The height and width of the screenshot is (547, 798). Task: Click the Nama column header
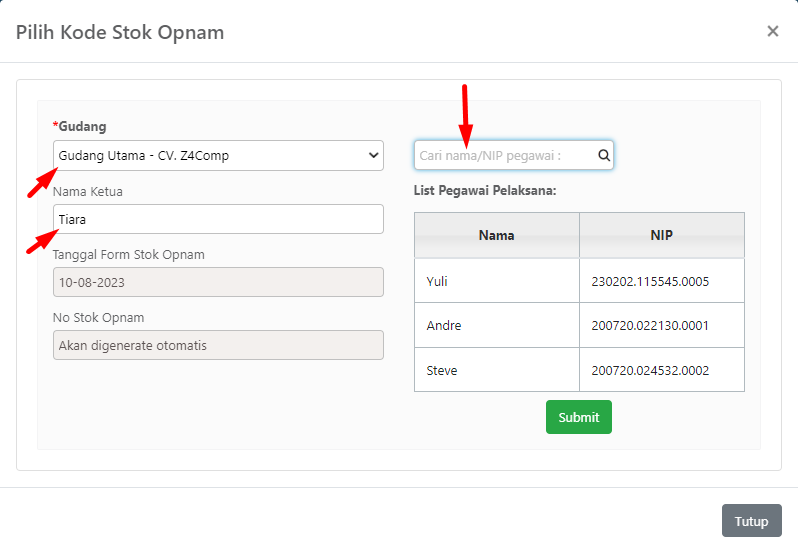tap(497, 235)
